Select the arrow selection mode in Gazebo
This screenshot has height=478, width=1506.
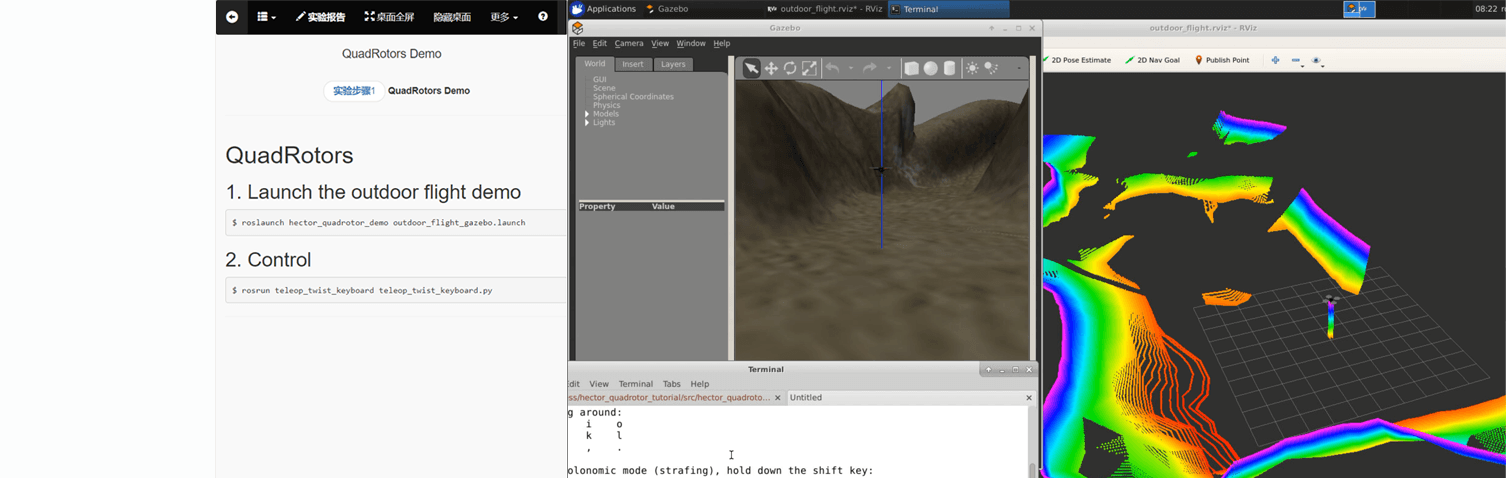click(751, 68)
